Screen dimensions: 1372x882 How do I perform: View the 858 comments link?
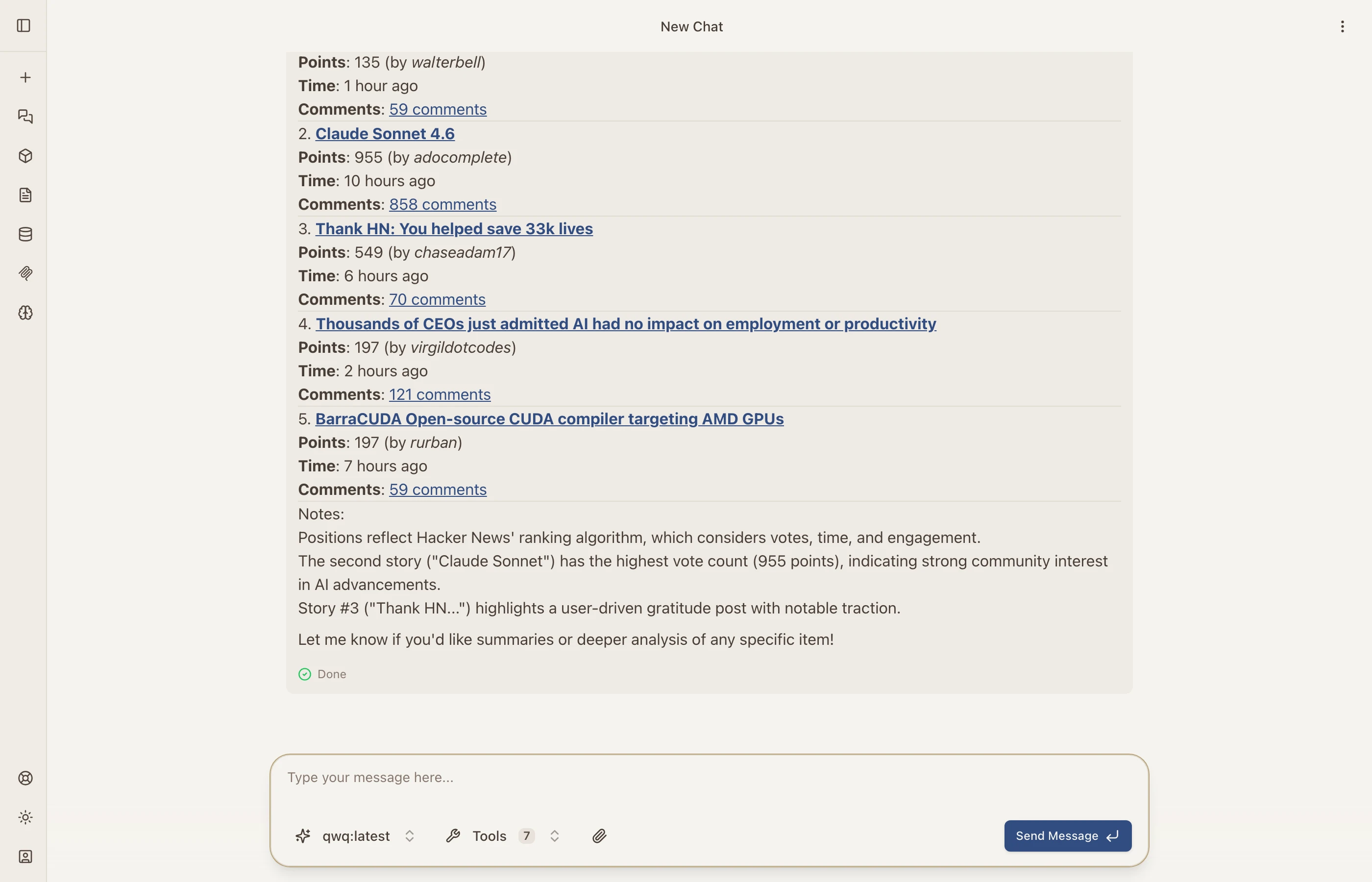pyautogui.click(x=442, y=204)
